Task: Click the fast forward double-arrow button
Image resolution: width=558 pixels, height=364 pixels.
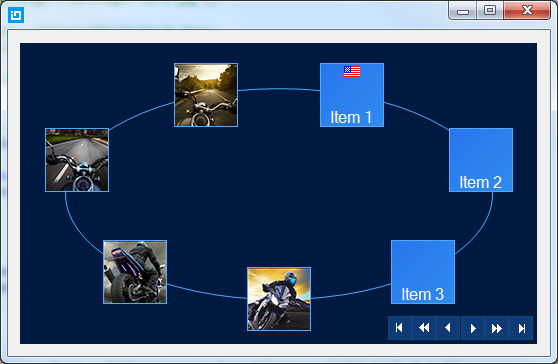Action: tap(497, 328)
